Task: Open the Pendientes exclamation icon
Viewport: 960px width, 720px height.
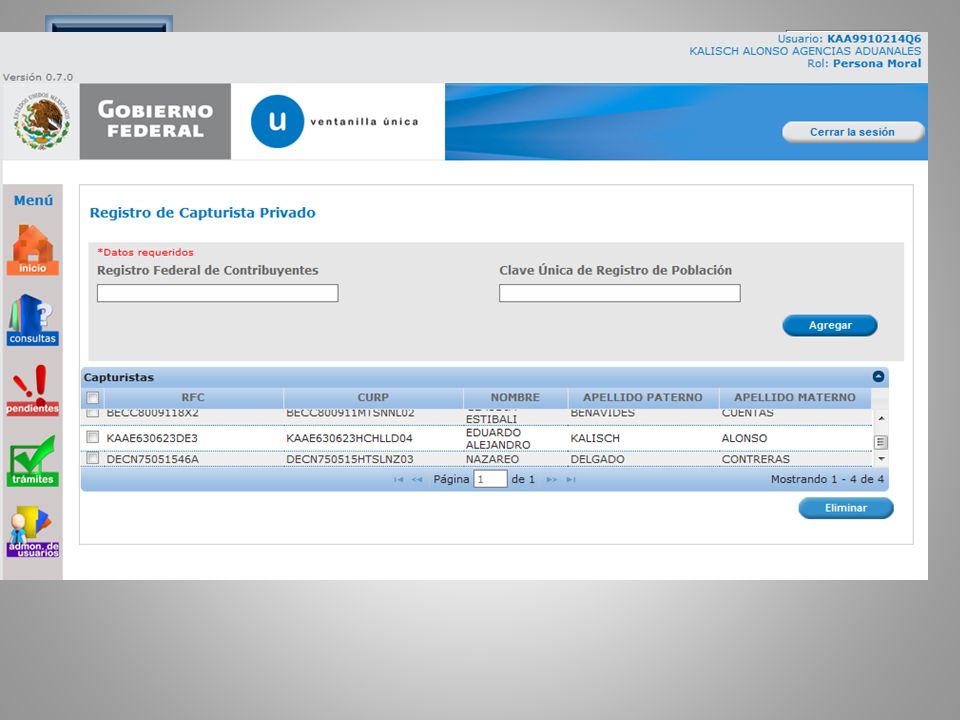Action: click(33, 391)
